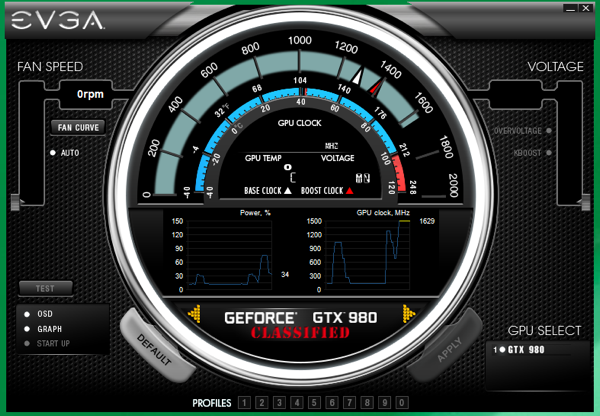Click the fan speed slider handle
600x416 pixels.
tap(15, 202)
